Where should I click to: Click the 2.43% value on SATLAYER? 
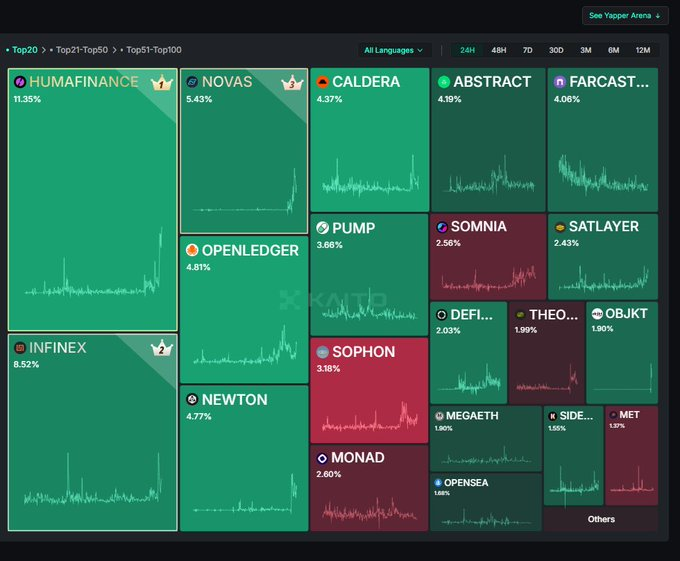click(566, 243)
